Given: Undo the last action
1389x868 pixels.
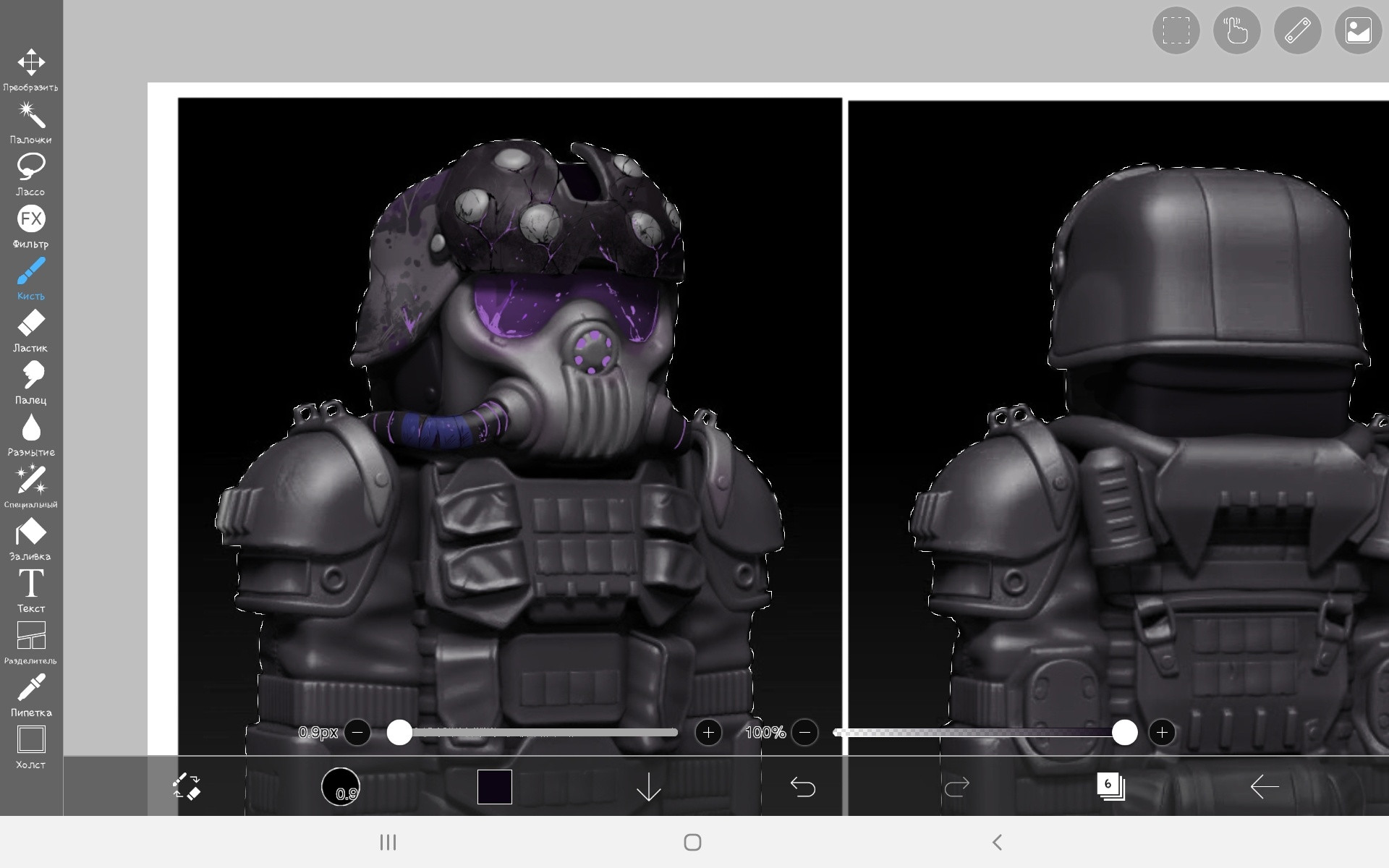Looking at the screenshot, I should point(803,786).
